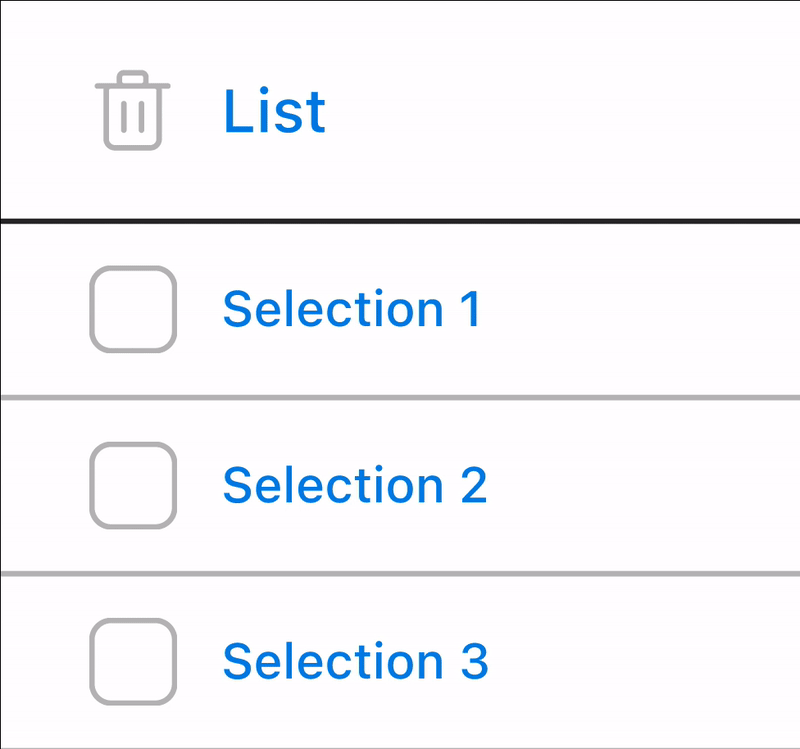Choose the Selection 2 row entry

click(401, 485)
